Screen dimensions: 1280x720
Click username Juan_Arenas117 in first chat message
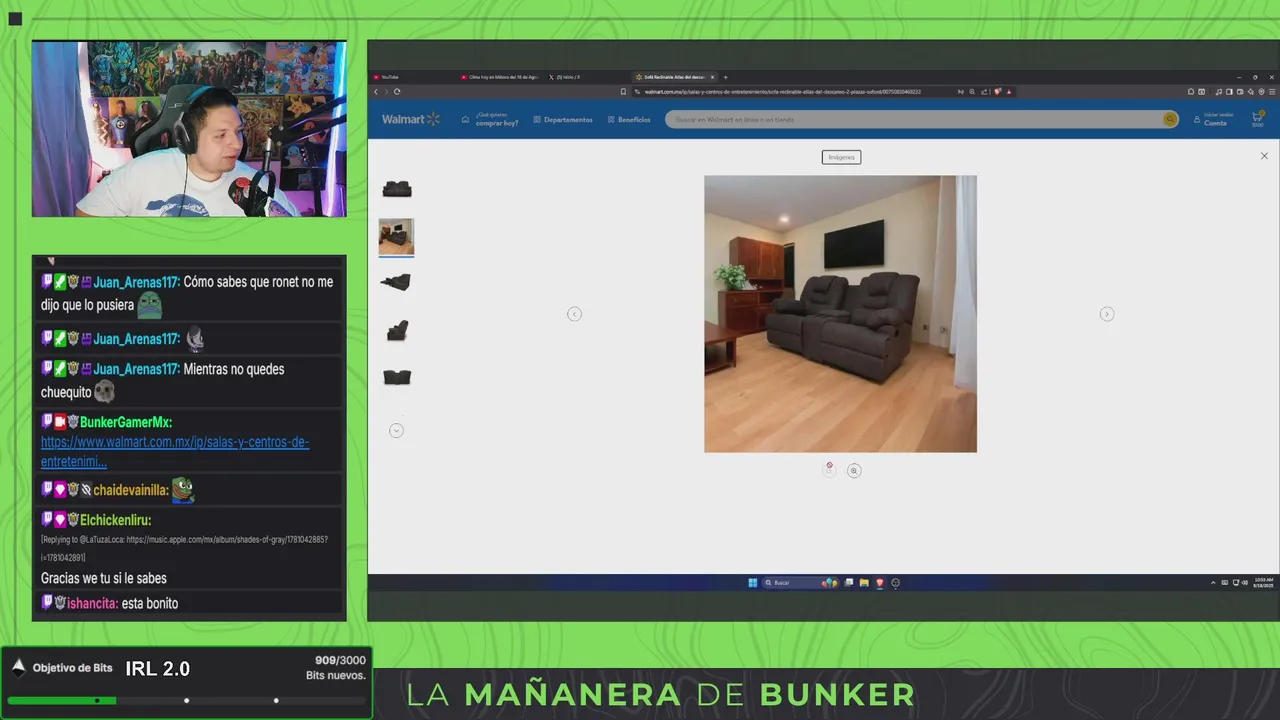(x=136, y=282)
